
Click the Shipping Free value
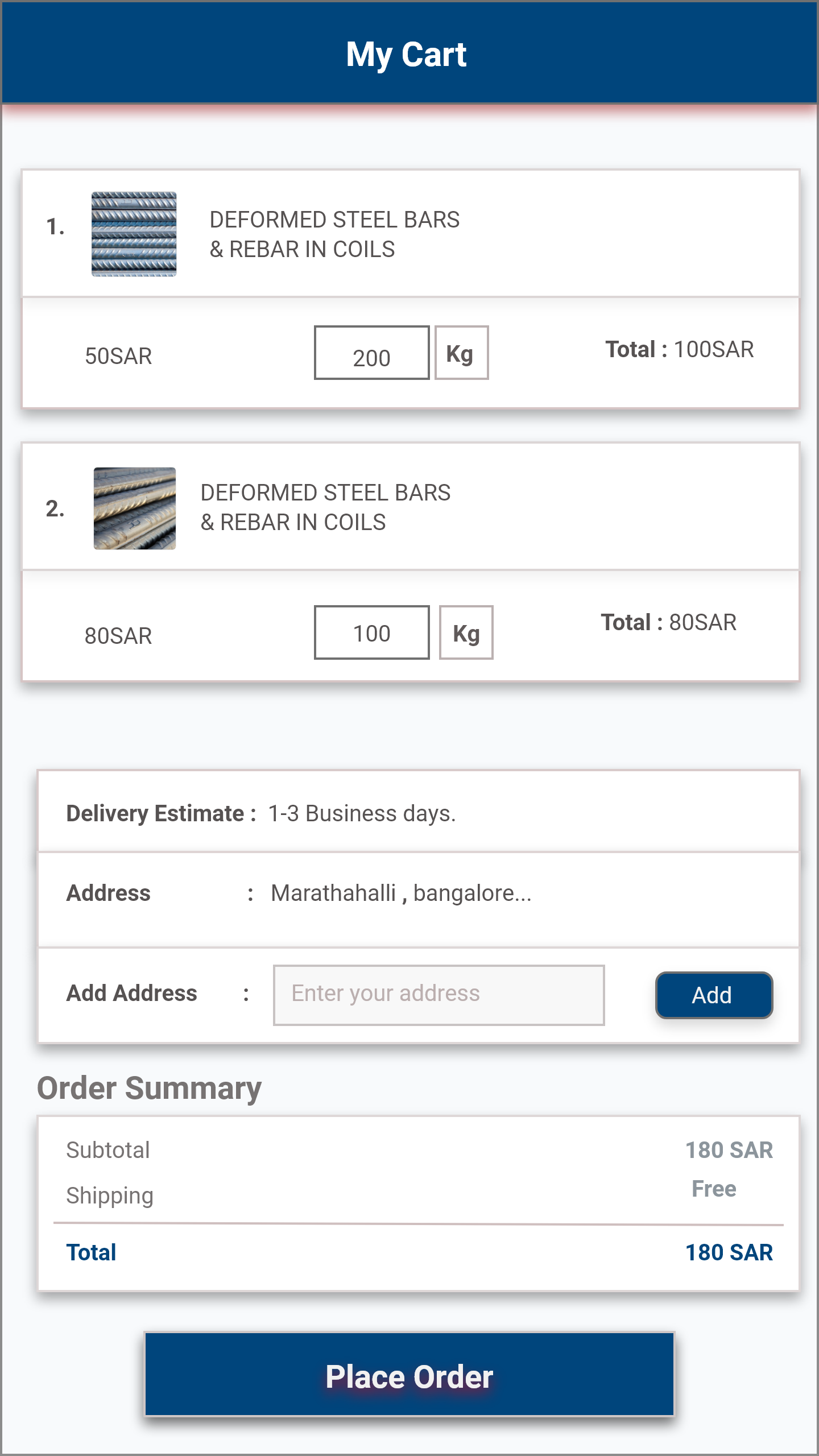[714, 1189]
